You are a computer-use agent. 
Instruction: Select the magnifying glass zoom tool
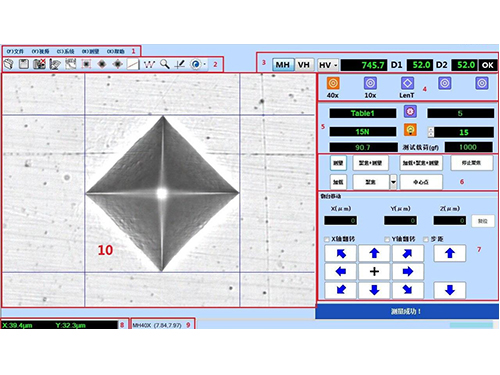coord(165,64)
